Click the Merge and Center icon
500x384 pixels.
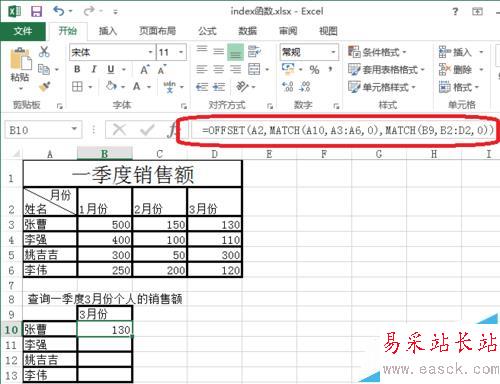(x=254, y=69)
